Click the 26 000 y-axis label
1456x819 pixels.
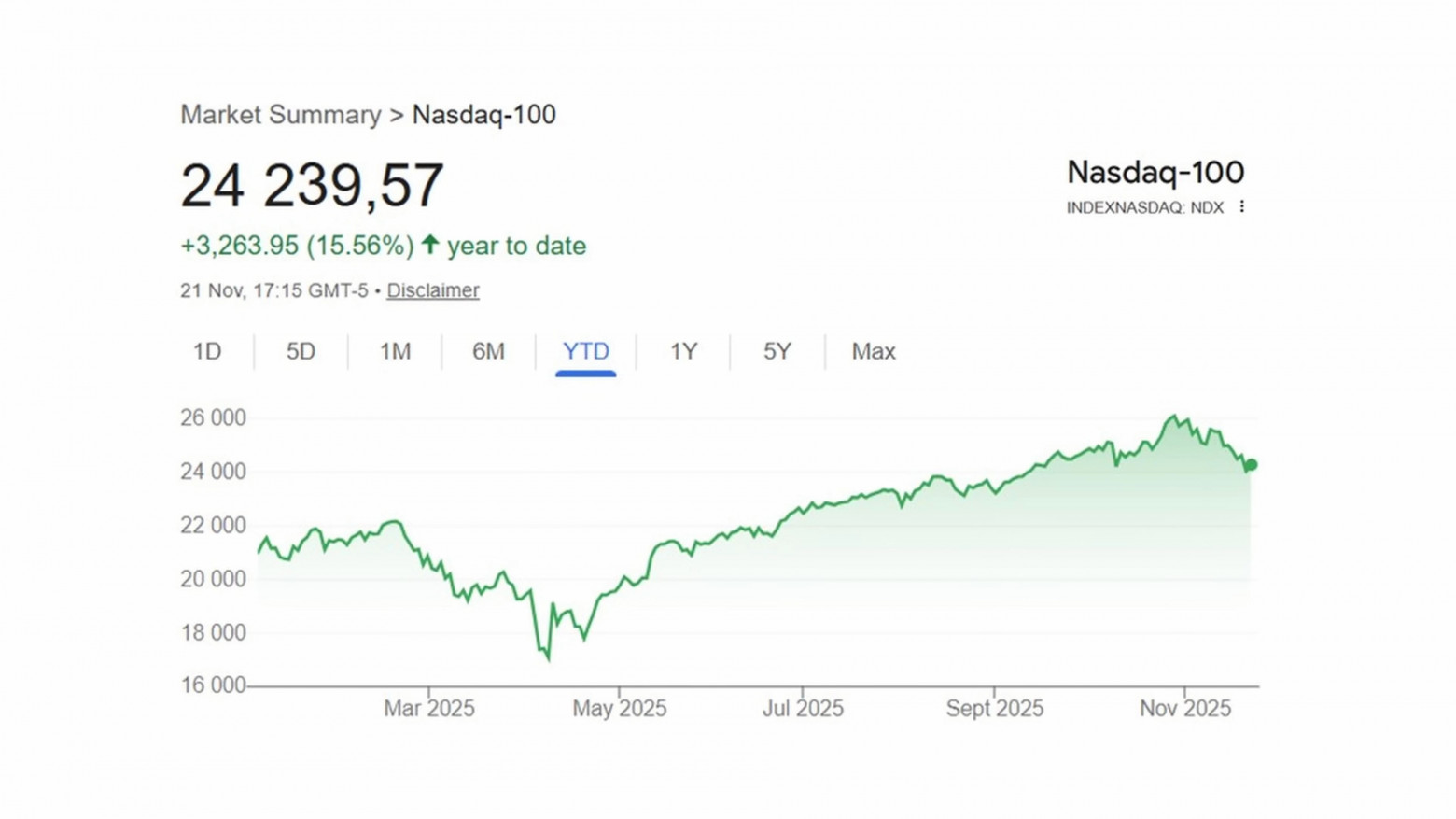coord(213,417)
